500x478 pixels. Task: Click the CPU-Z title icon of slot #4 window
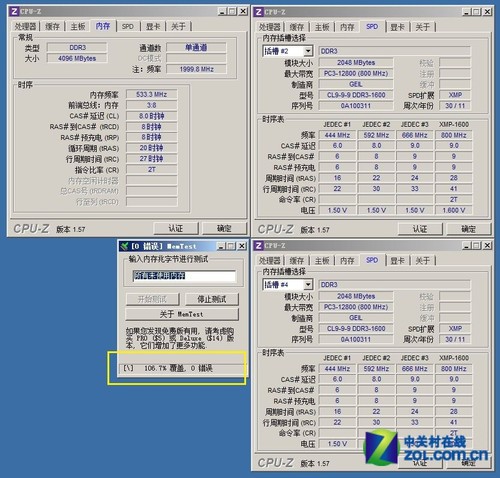[258, 246]
